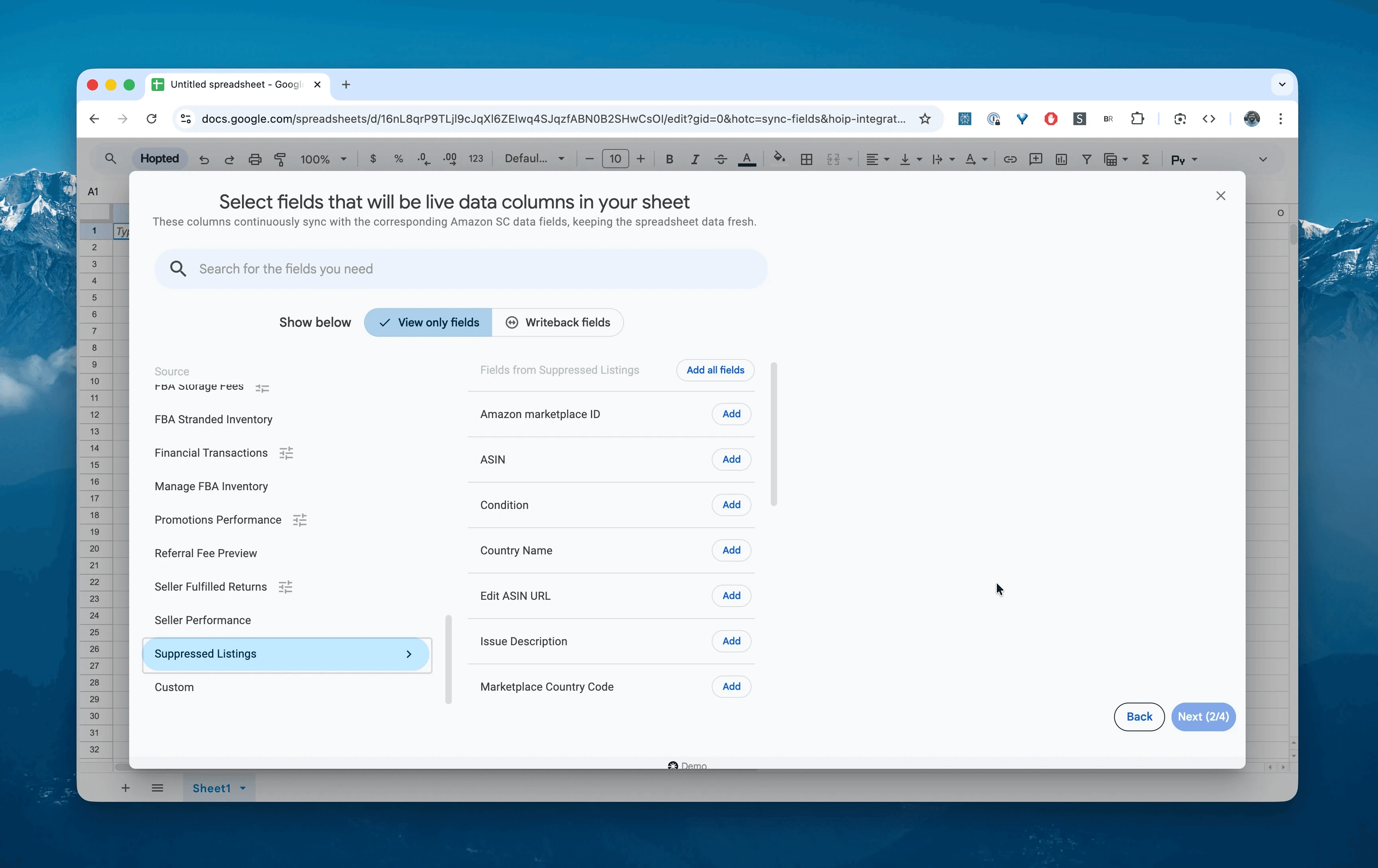Select the paint format tool
Screen dimensions: 1378x868
(280, 159)
